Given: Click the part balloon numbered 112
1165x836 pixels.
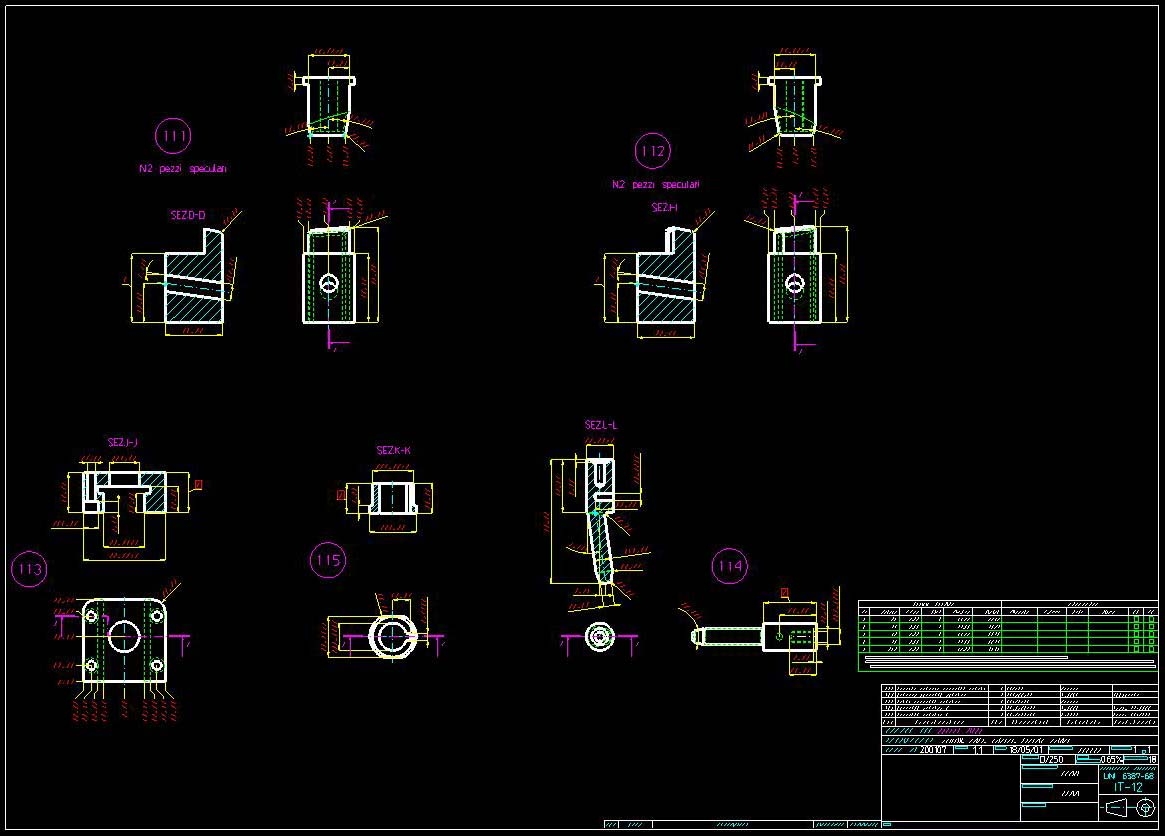Looking at the screenshot, I should (652, 151).
